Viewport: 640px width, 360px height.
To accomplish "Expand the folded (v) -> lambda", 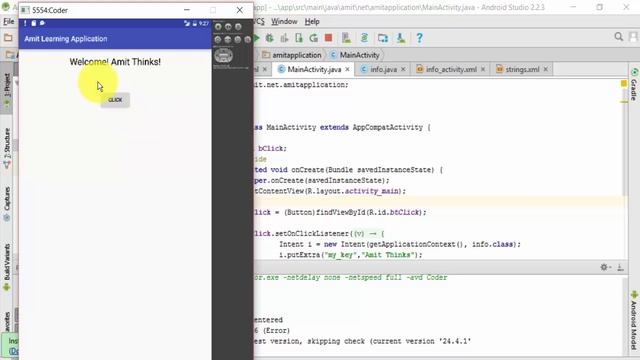I will point(368,234).
